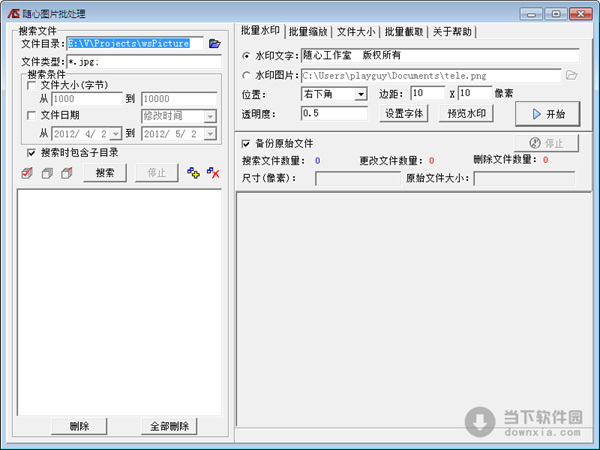Click the 透明度 input field

[334, 114]
